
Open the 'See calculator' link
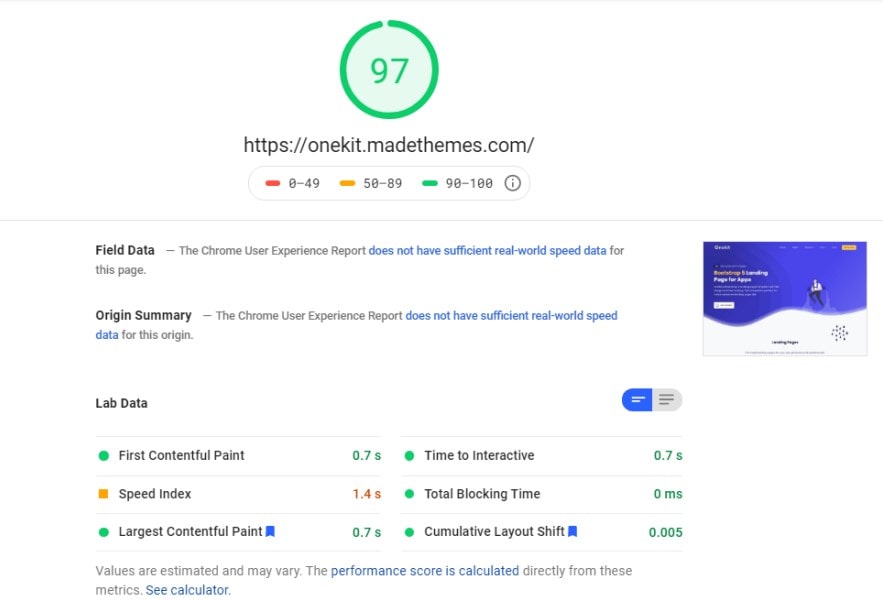click(187, 590)
